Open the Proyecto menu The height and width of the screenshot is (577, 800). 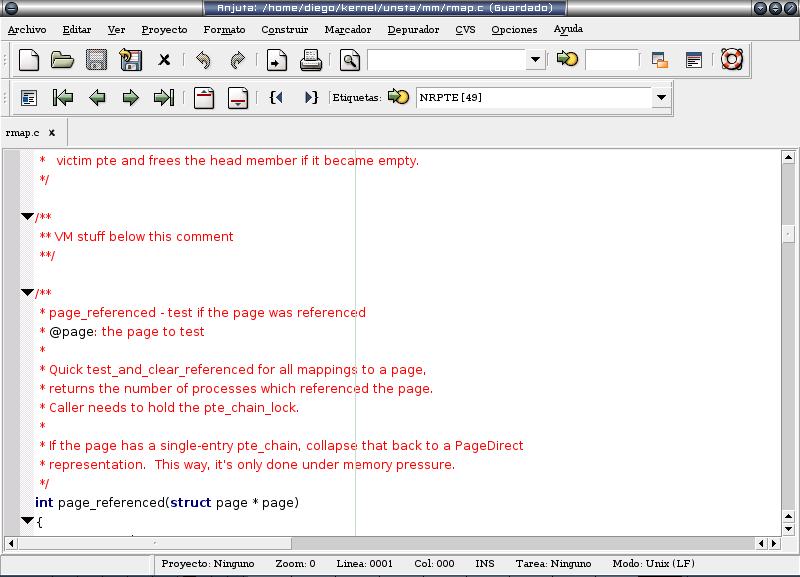coord(164,30)
